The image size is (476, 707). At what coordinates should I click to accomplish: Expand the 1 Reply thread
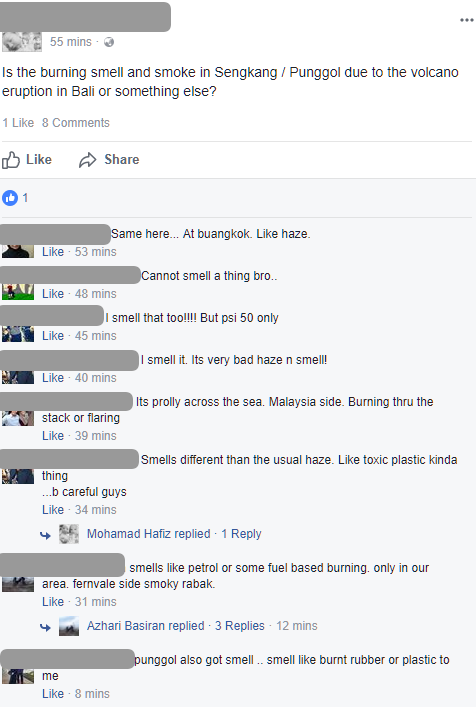(241, 534)
